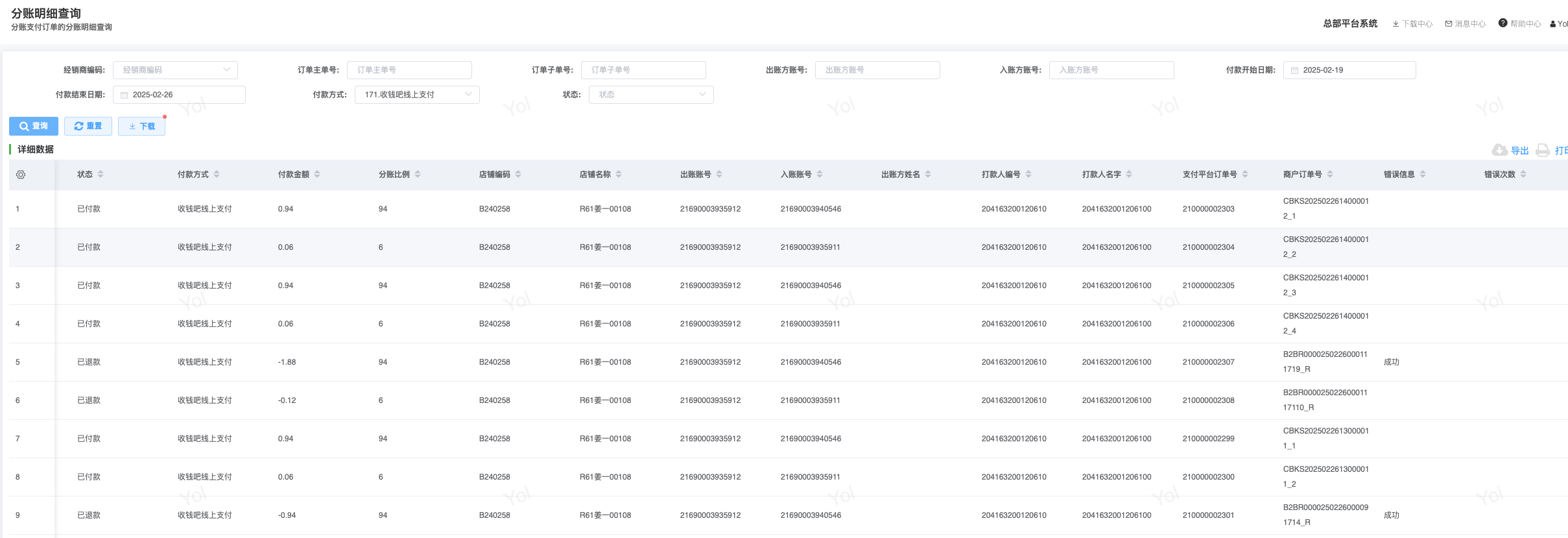1568x538 pixels.
Task: Click the table settings gear icon
Action: (21, 175)
